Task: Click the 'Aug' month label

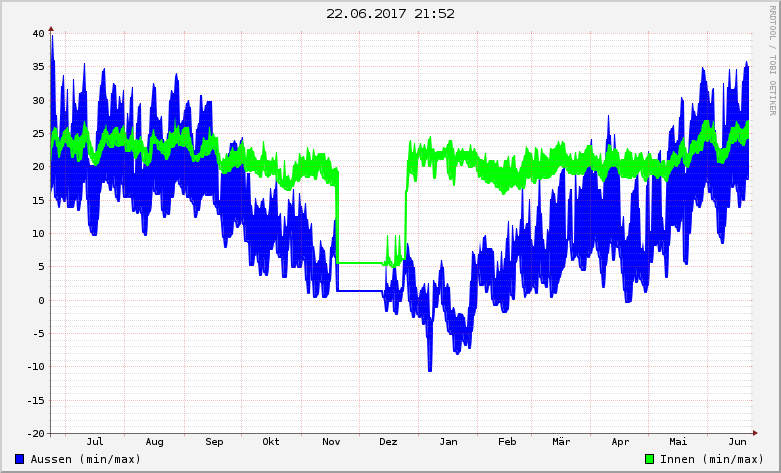Action: click(154, 442)
